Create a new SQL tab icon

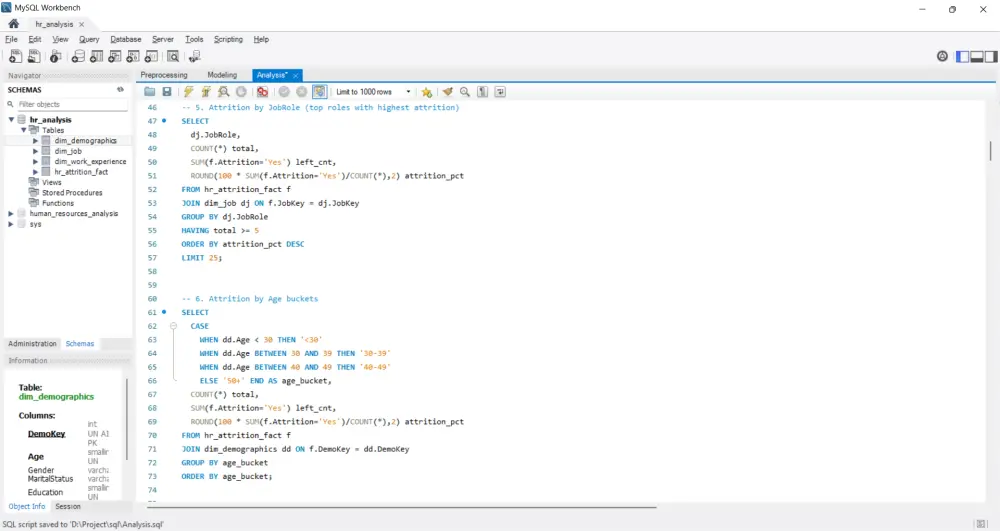15,57
